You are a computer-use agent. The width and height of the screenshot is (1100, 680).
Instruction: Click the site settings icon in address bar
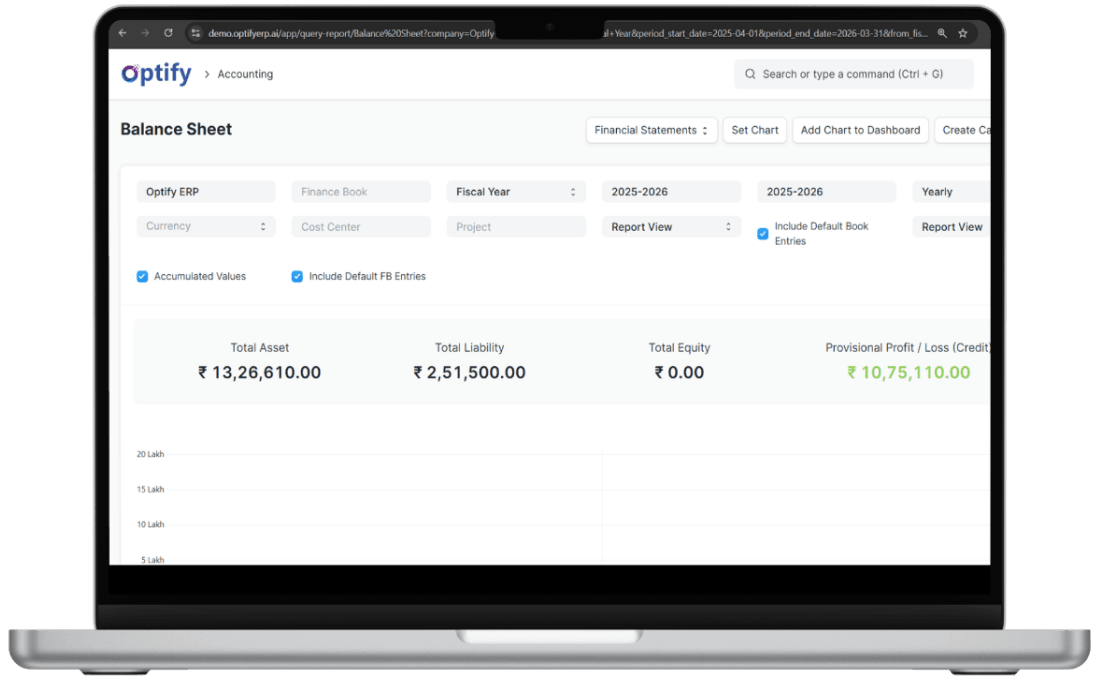(195, 33)
